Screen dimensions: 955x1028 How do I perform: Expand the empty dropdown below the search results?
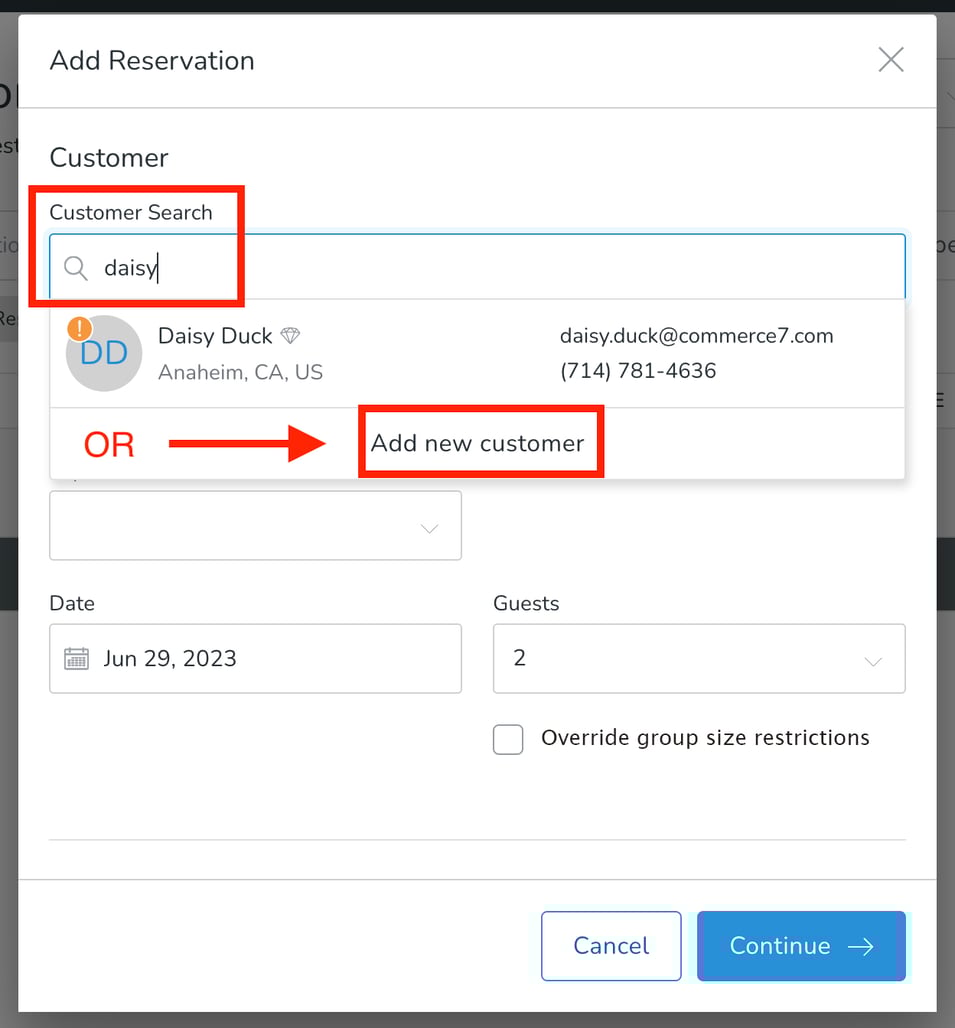[x=255, y=526]
